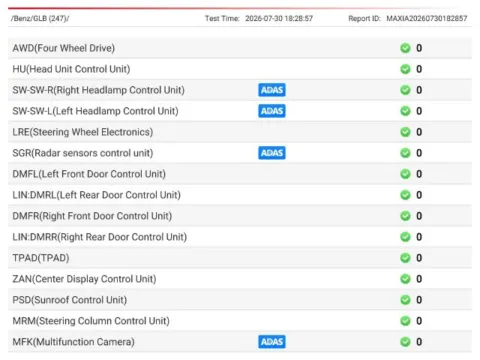Click the ADAS badge for Multifunction Camera

click(x=272, y=342)
